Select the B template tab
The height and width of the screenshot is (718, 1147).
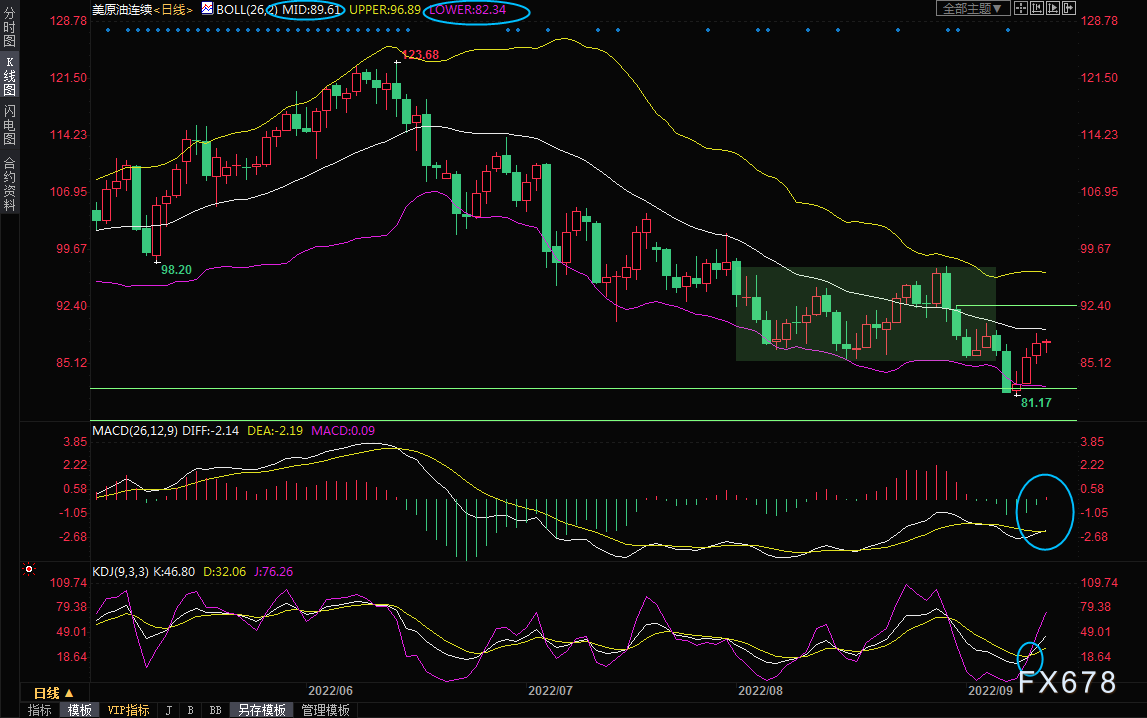click(190, 710)
